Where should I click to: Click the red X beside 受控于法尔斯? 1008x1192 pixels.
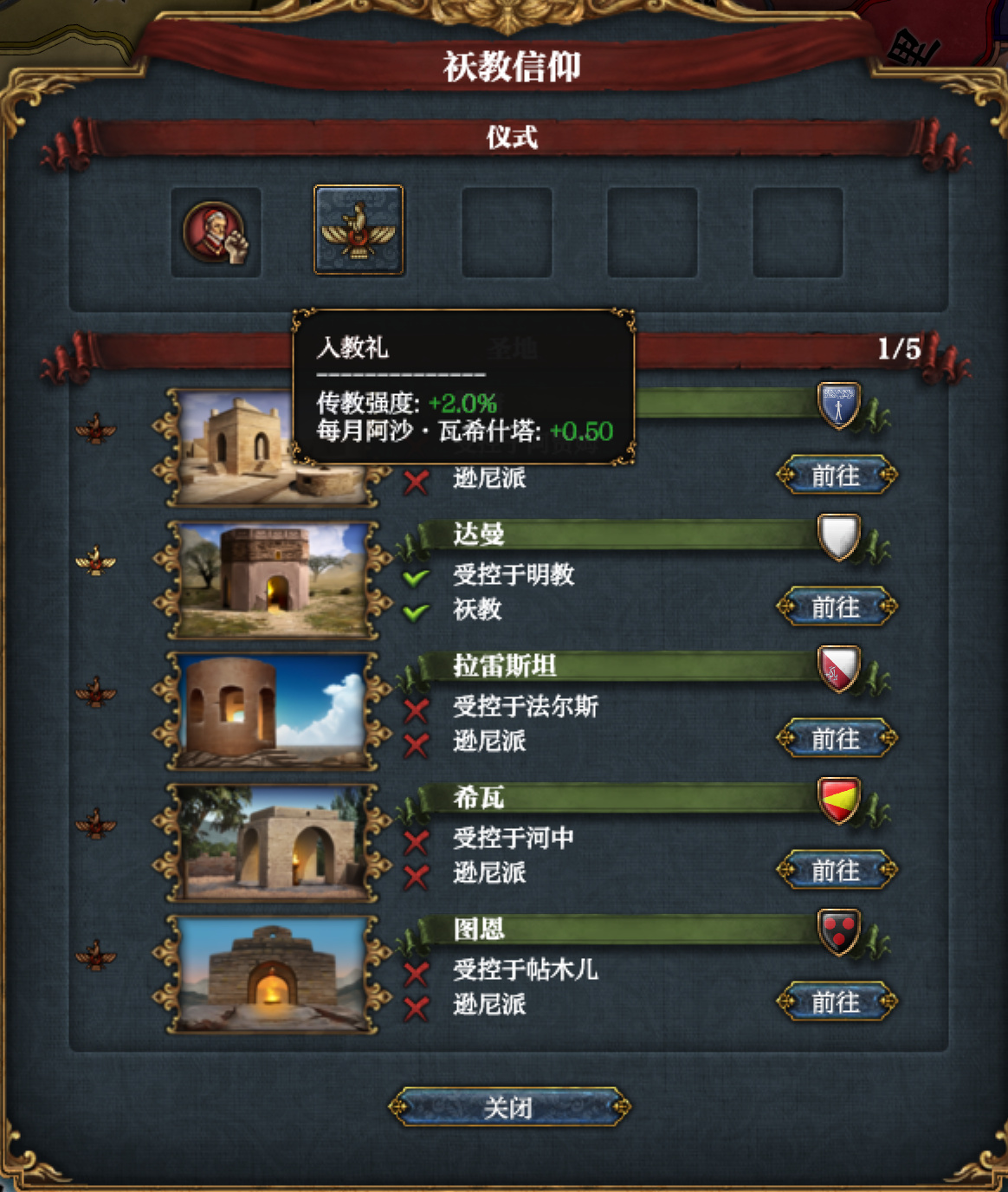point(417,709)
